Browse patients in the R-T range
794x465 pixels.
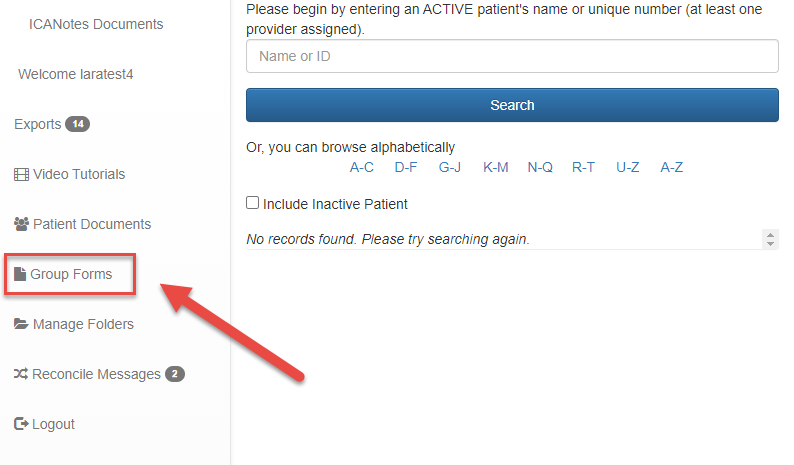pos(583,167)
